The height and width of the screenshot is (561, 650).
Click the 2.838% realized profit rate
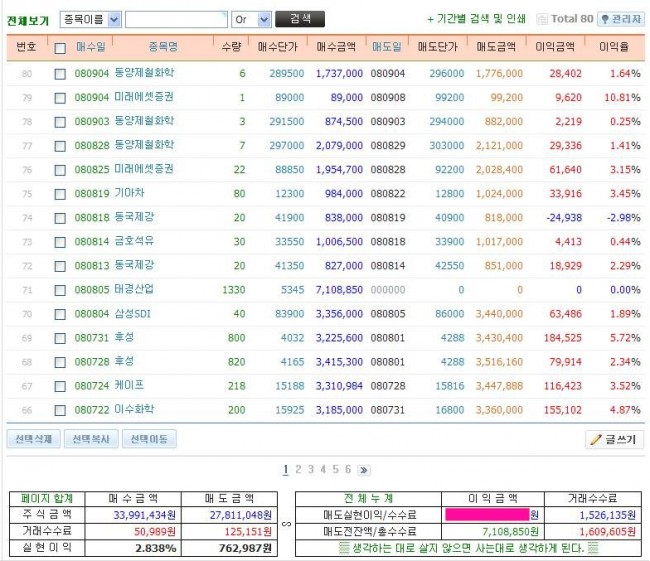pyautogui.click(x=155, y=548)
